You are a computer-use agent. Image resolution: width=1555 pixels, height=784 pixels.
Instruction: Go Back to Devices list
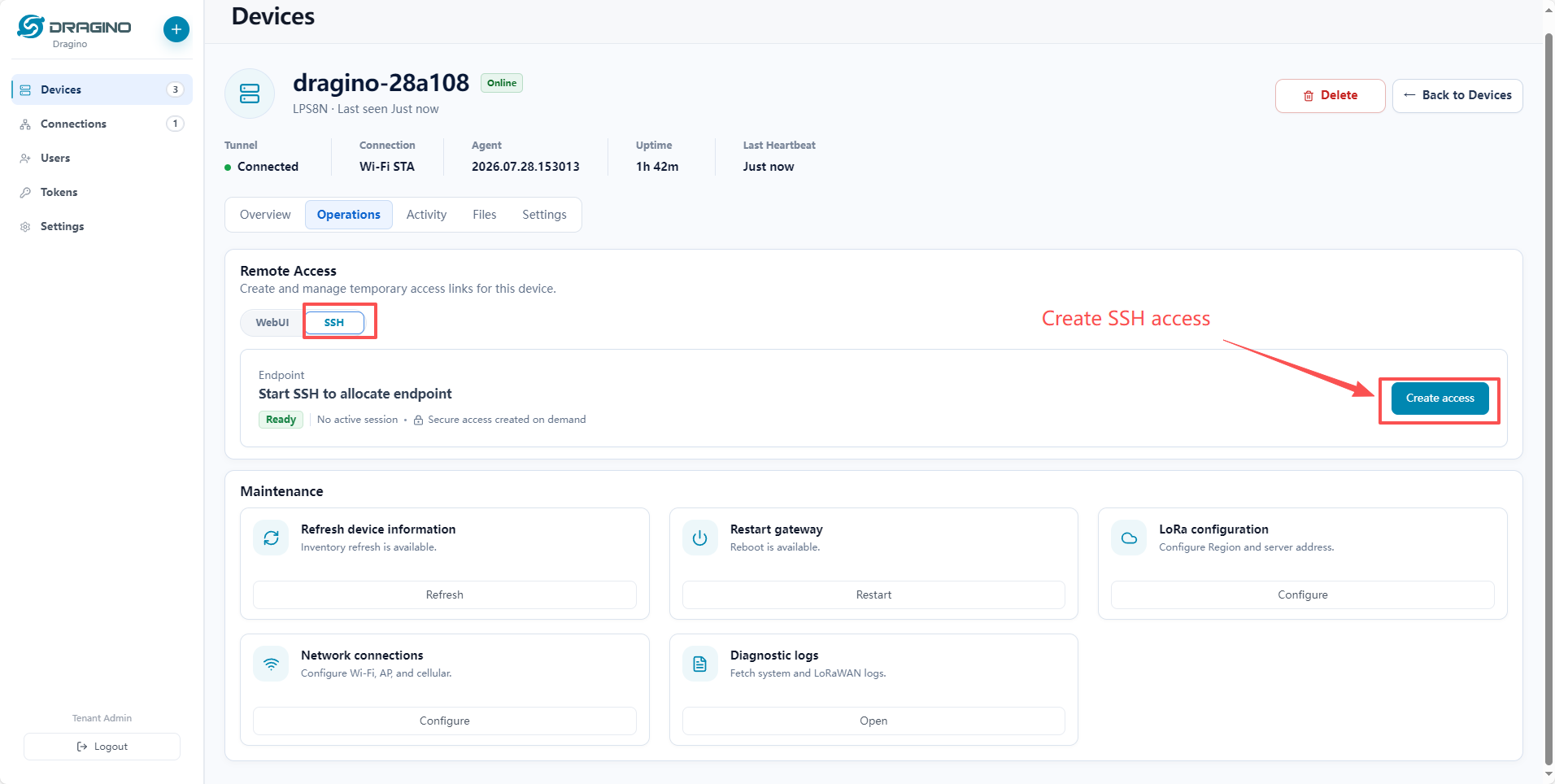(1457, 96)
